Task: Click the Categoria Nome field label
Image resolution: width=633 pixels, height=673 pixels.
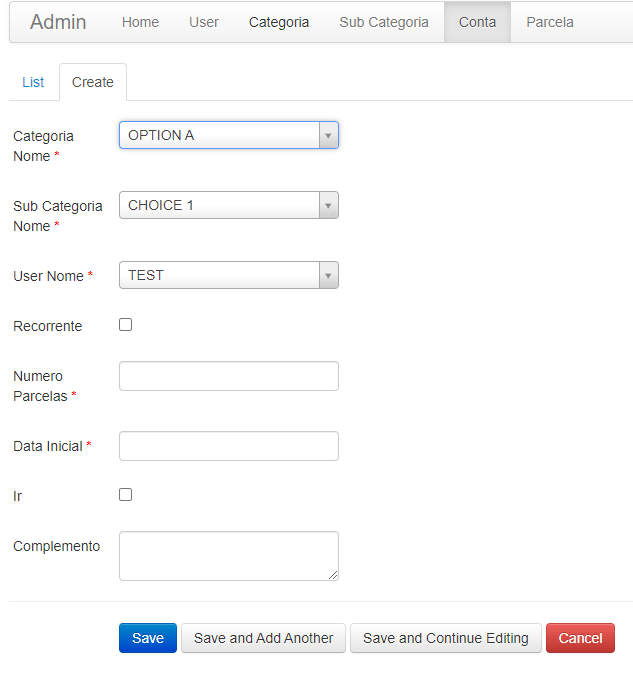Action: [x=43, y=146]
